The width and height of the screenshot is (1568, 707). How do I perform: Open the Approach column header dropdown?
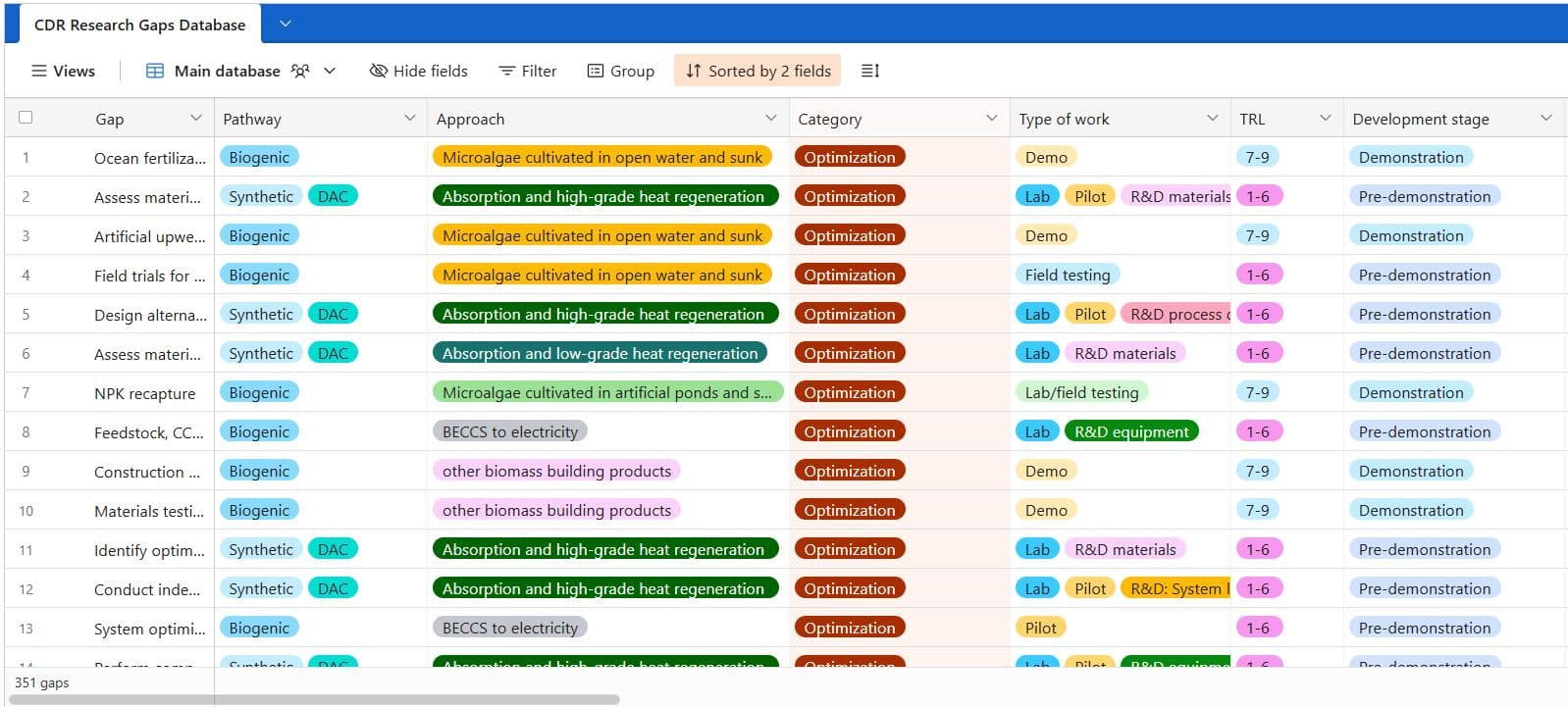pyautogui.click(x=770, y=118)
